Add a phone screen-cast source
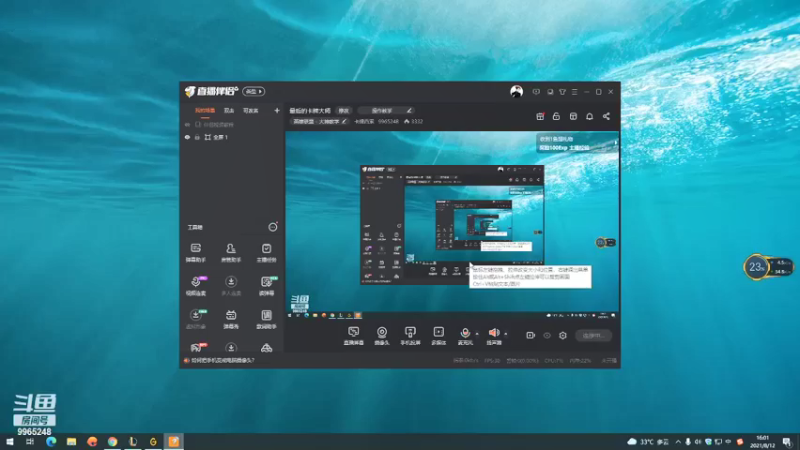Image resolution: width=800 pixels, height=450 pixels. point(410,336)
